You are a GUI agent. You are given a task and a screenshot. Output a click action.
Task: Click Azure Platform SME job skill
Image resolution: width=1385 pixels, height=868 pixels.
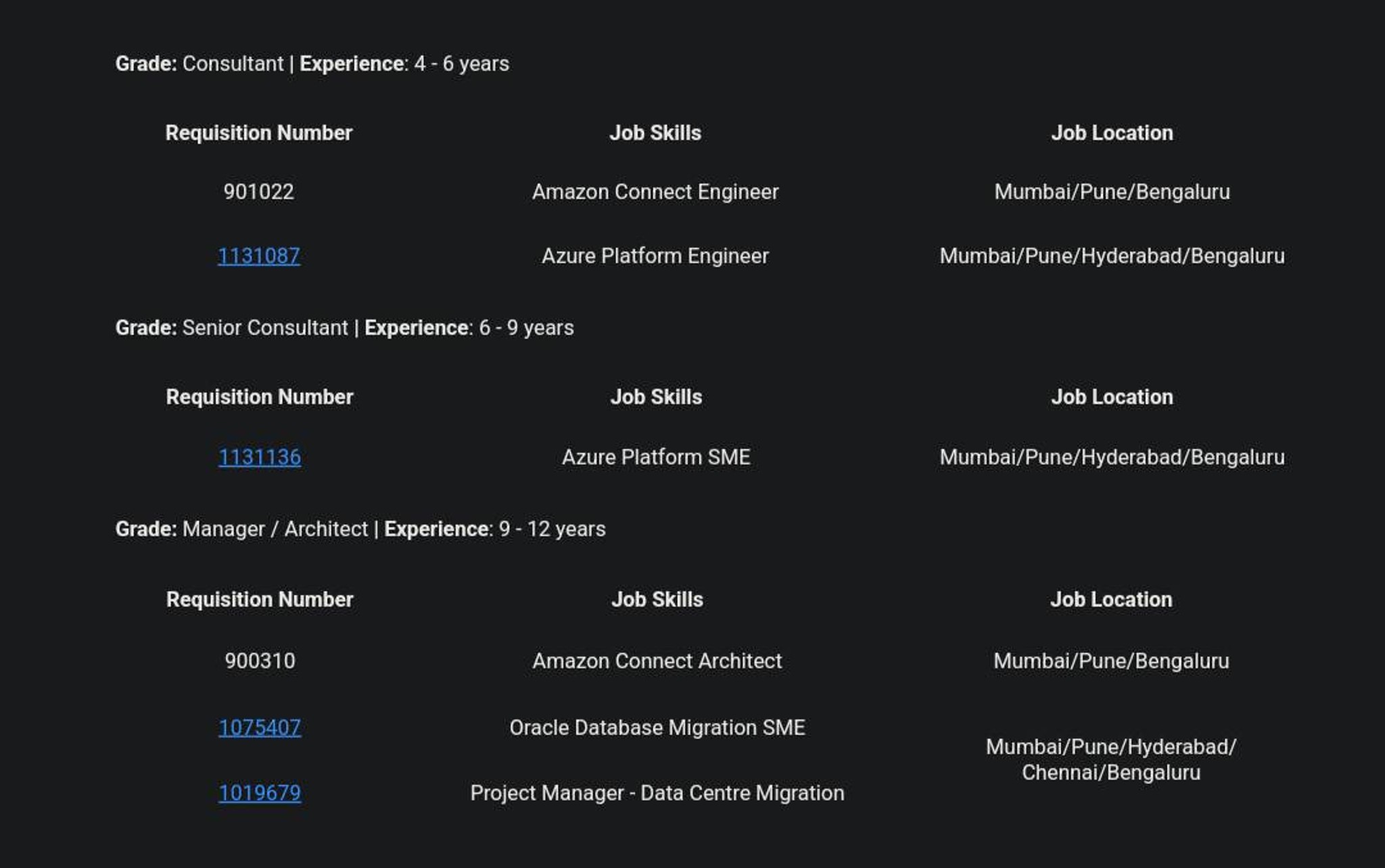pos(656,458)
